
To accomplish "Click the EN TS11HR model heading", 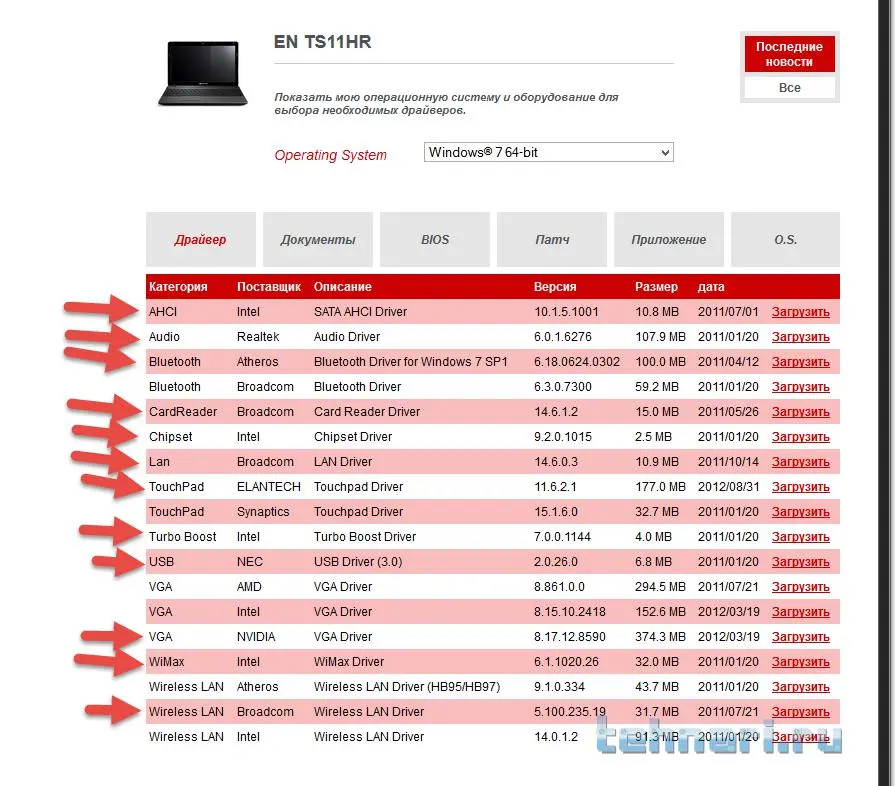I will pos(322,42).
